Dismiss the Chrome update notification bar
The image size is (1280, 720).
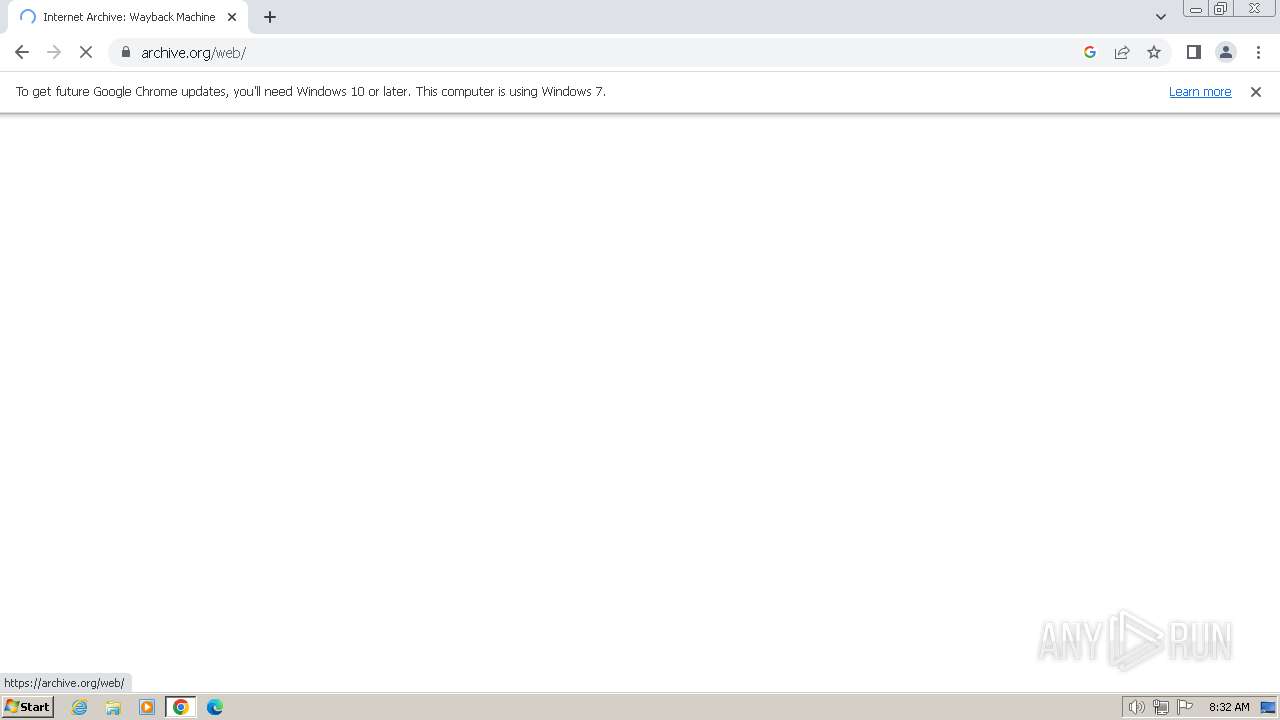coord(1256,92)
